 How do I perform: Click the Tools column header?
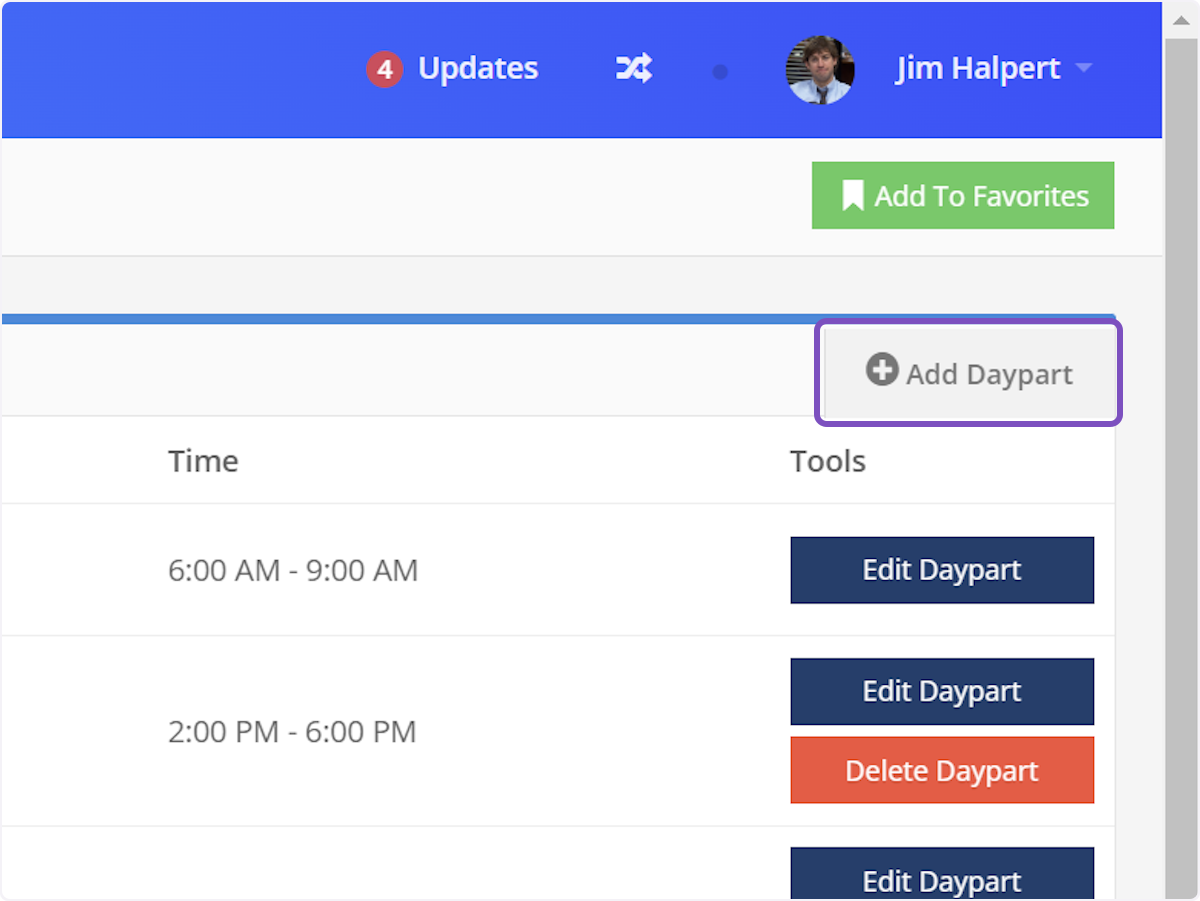(827, 461)
